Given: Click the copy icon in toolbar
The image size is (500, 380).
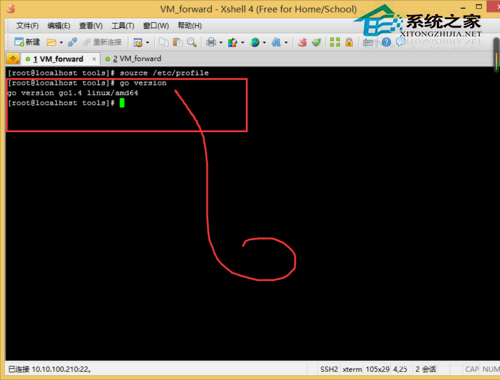Looking at the screenshot, I should [163, 42].
